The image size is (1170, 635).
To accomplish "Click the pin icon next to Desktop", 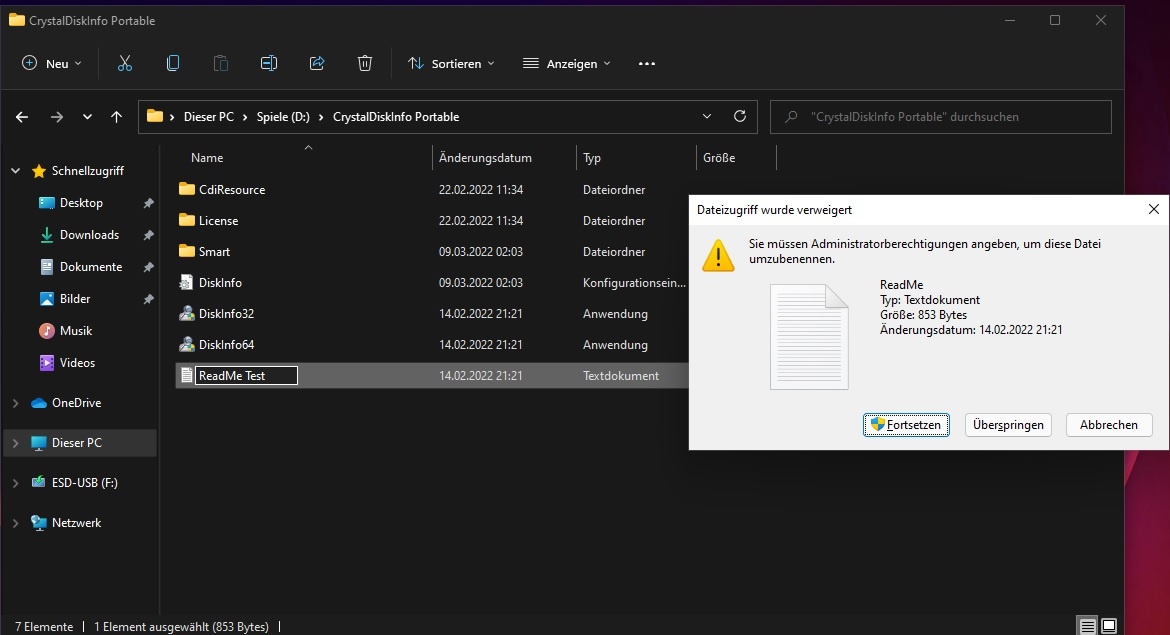I will click(x=148, y=203).
